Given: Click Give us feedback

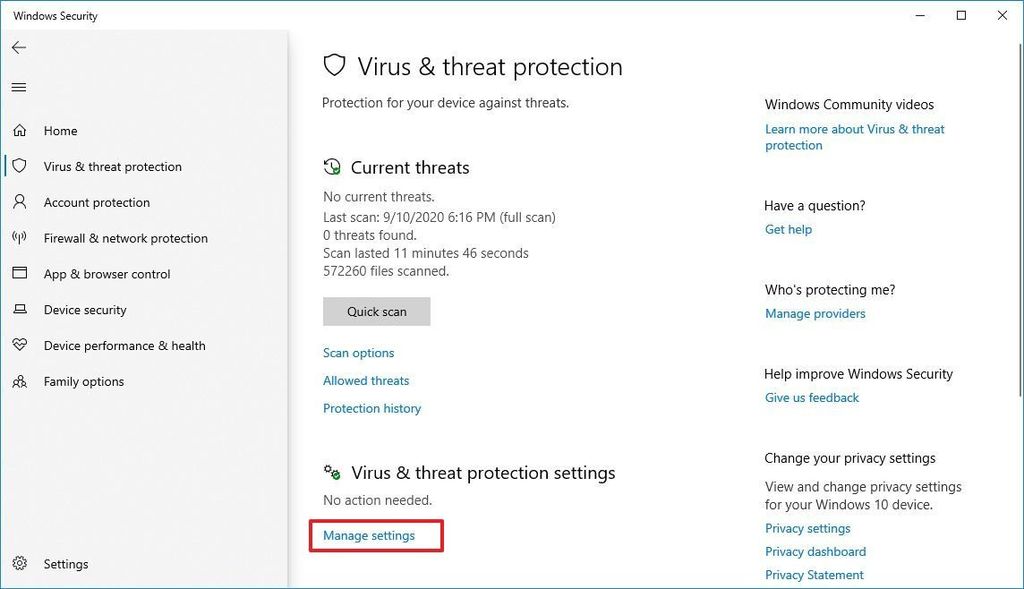Looking at the screenshot, I should point(811,397).
